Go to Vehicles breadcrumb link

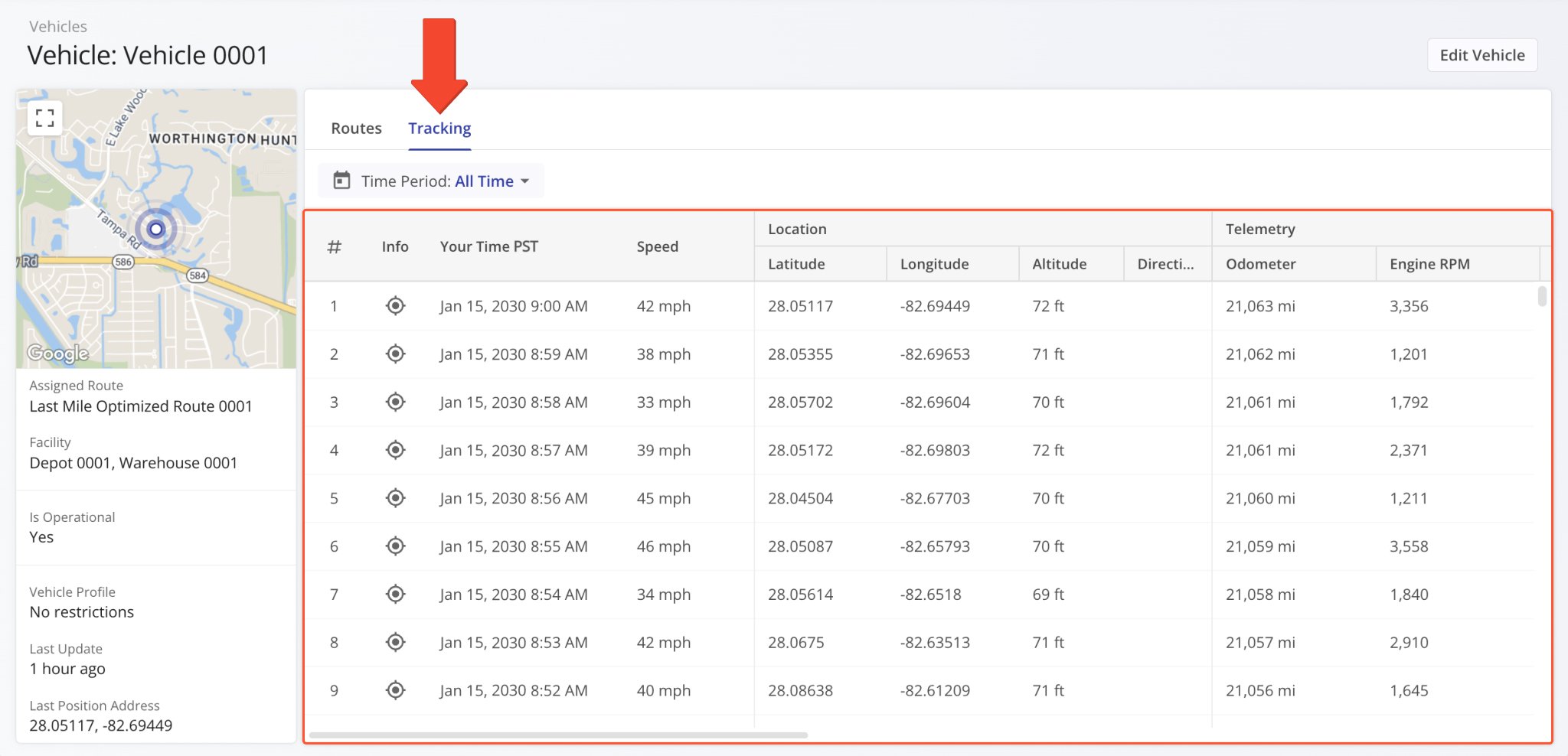point(58,27)
